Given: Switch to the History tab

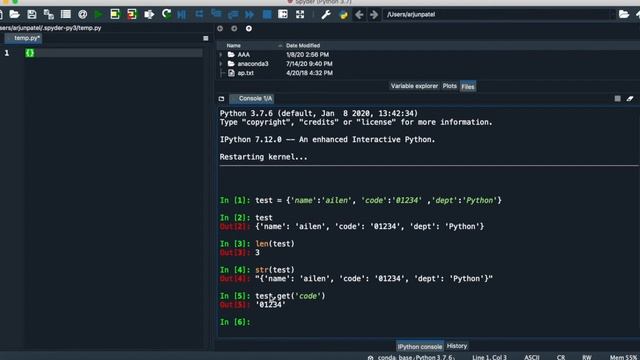Looking at the screenshot, I should (457, 346).
